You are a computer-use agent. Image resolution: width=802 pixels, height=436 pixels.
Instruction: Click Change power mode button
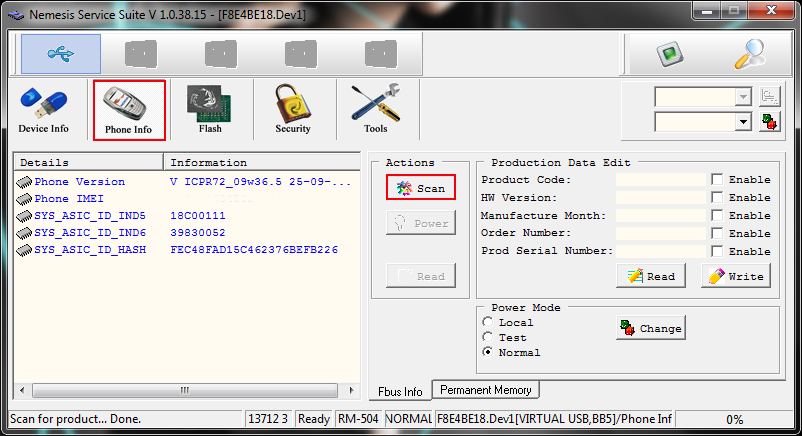click(651, 328)
